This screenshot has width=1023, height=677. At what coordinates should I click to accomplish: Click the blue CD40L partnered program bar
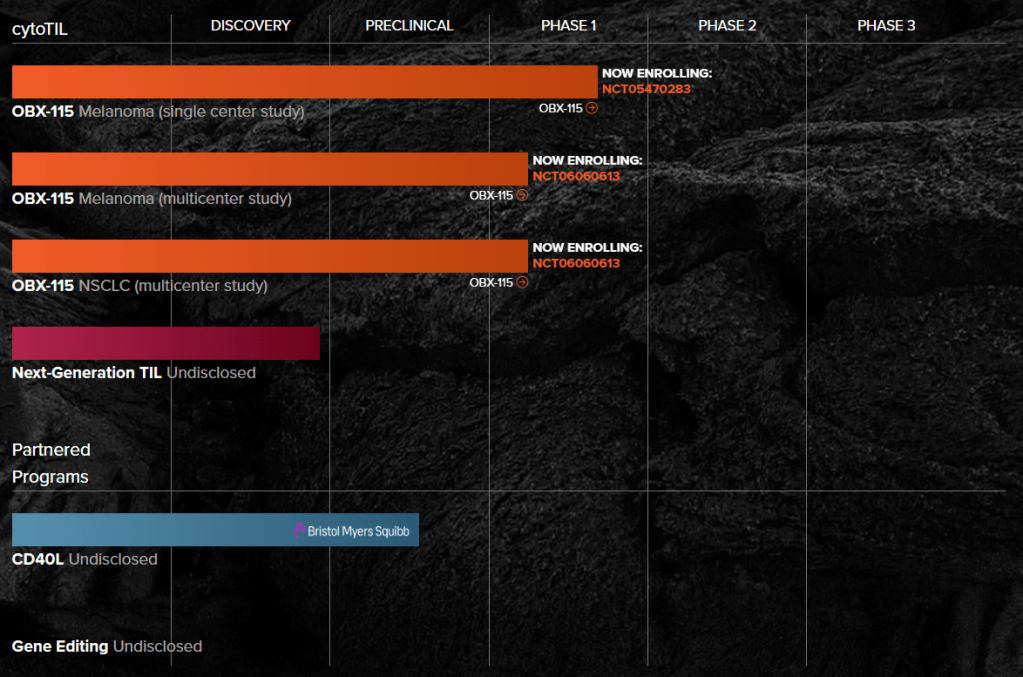[150, 530]
